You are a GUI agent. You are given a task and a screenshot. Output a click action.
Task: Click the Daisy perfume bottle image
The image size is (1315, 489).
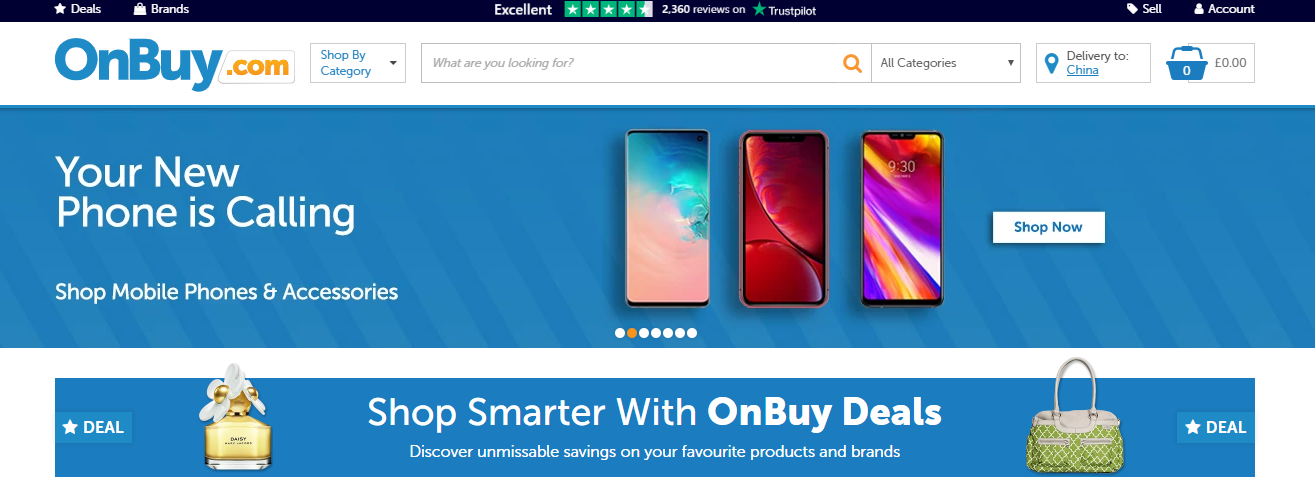coord(235,418)
